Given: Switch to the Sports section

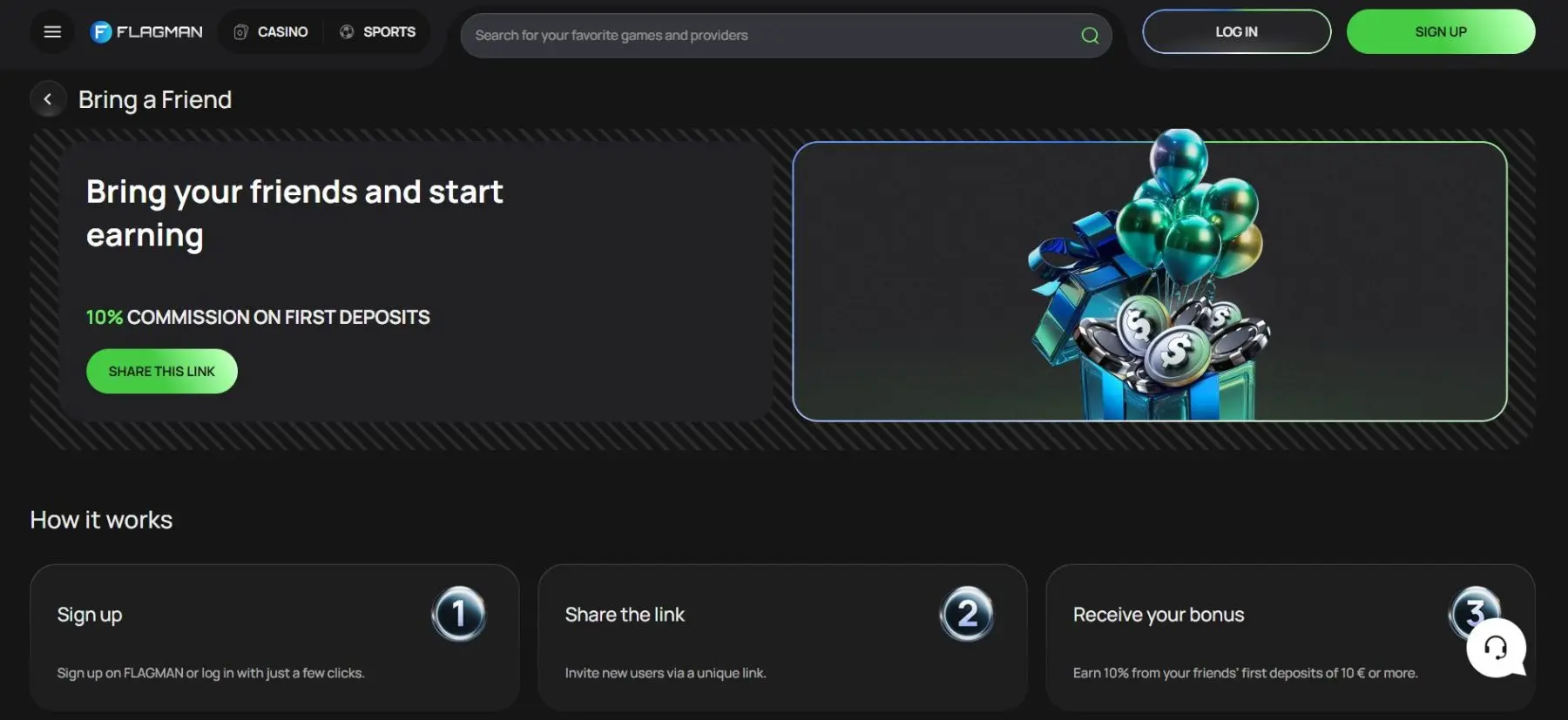Looking at the screenshot, I should pyautogui.click(x=377, y=32).
